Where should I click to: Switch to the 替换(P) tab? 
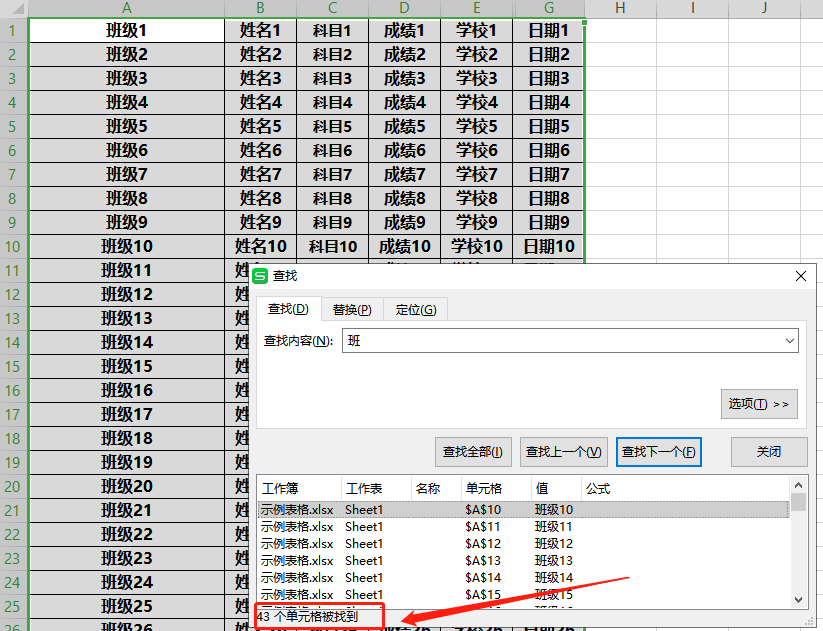pos(352,310)
